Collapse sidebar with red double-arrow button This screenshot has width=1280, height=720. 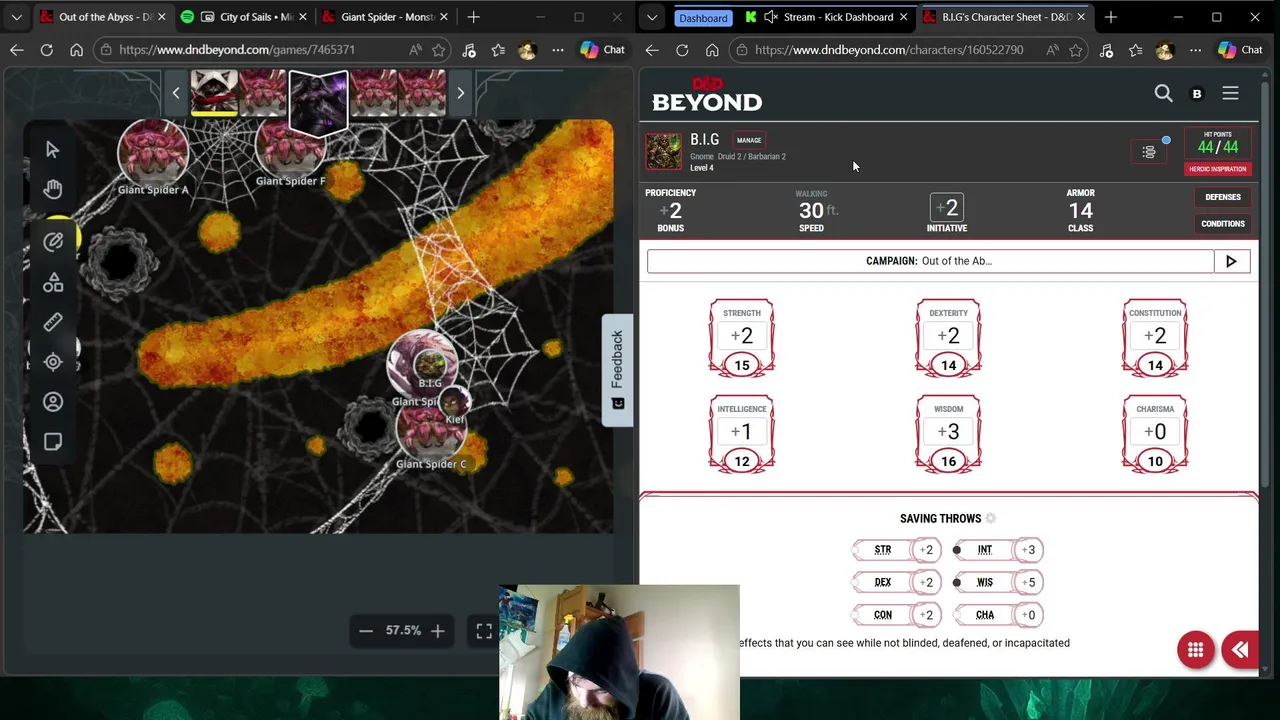click(x=1241, y=650)
